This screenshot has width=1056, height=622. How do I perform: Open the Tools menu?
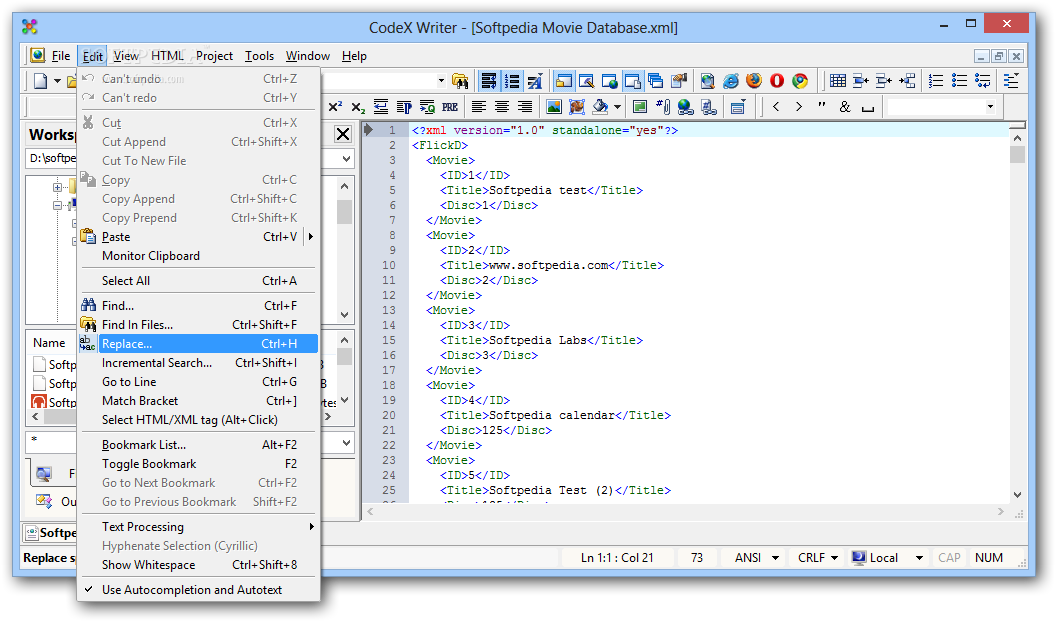pos(259,56)
